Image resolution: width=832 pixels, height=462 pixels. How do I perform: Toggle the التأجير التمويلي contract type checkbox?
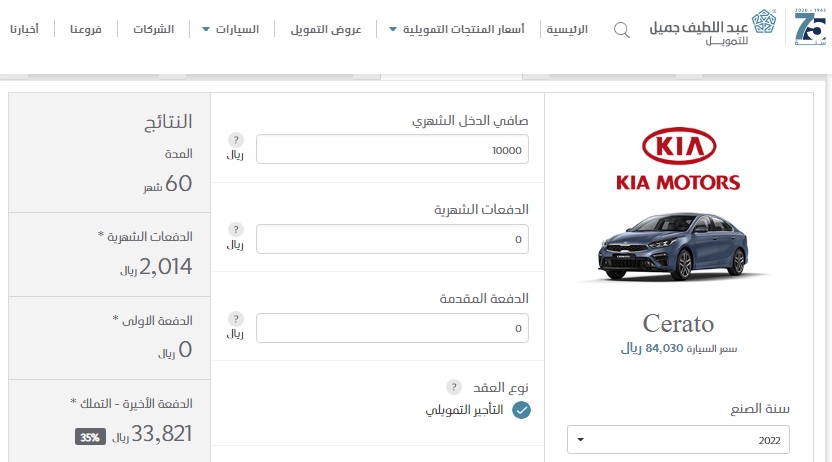click(521, 410)
